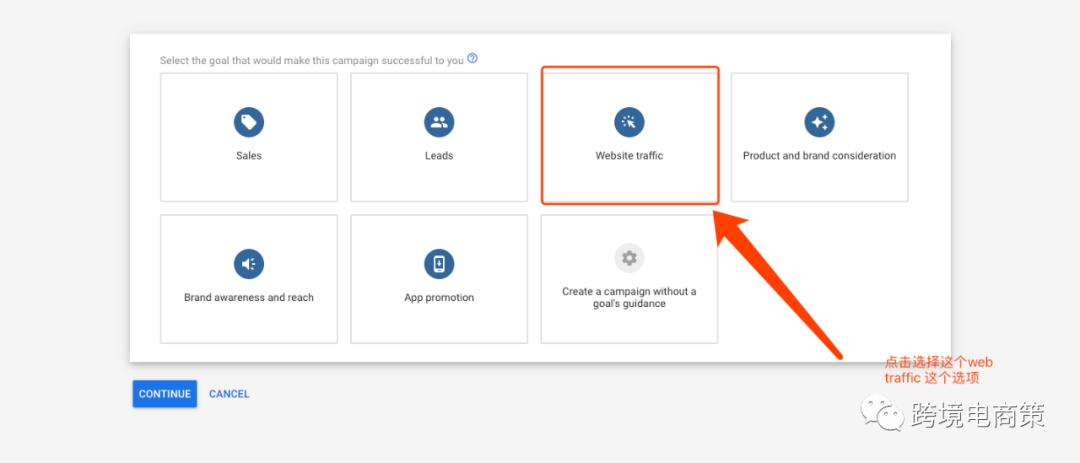
Task: Click the sparkle icon for Product consideration
Action: [819, 123]
